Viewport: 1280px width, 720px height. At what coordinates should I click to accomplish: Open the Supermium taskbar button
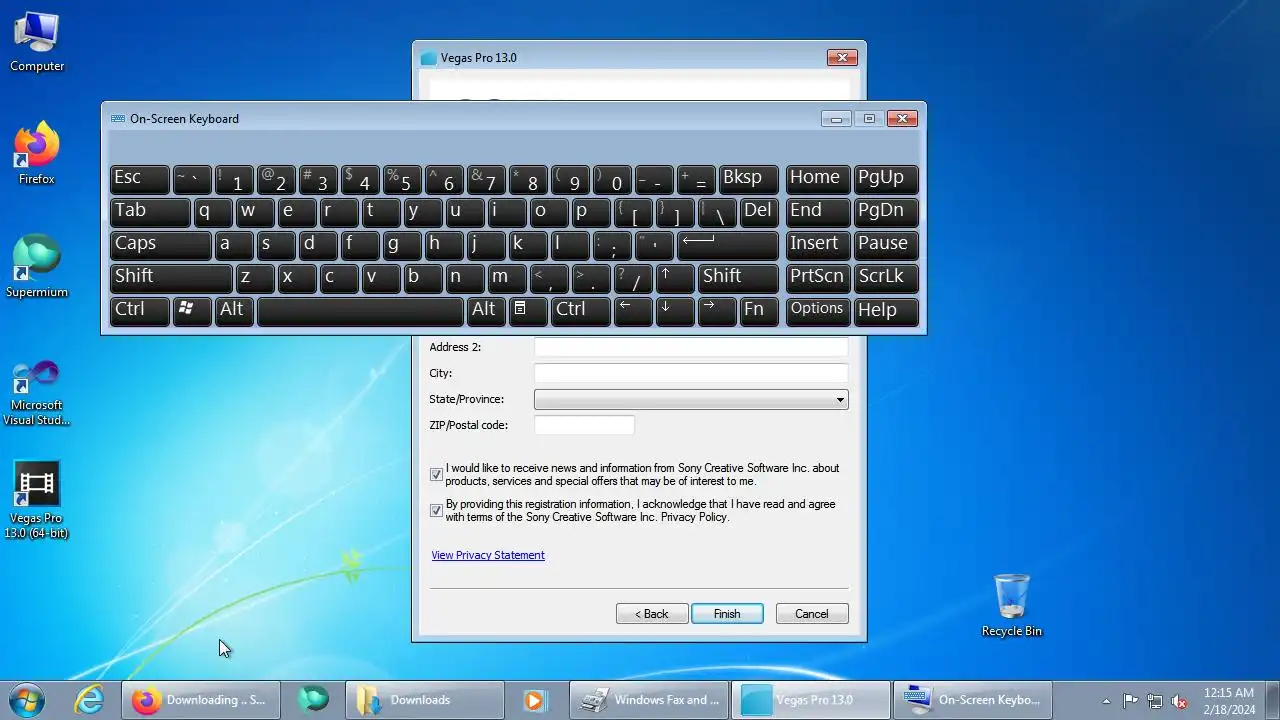pyautogui.click(x=313, y=700)
